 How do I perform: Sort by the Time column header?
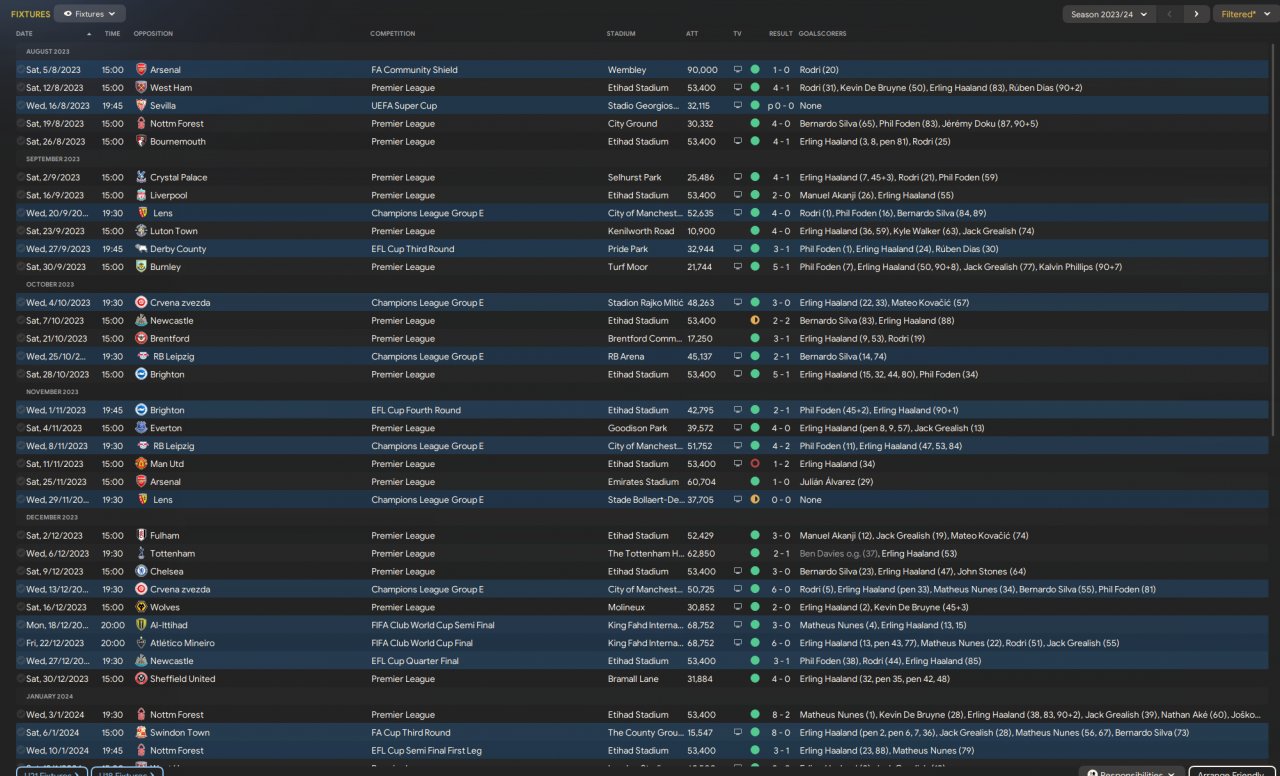[x=112, y=34]
